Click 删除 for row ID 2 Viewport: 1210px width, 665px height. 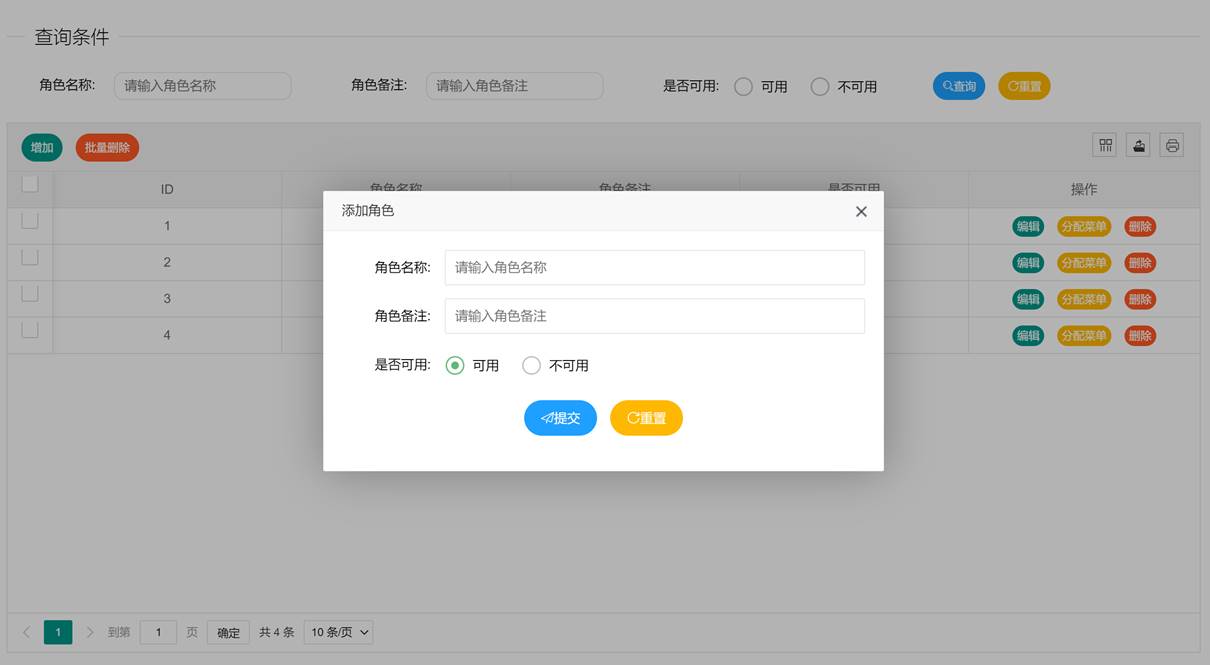point(1140,263)
